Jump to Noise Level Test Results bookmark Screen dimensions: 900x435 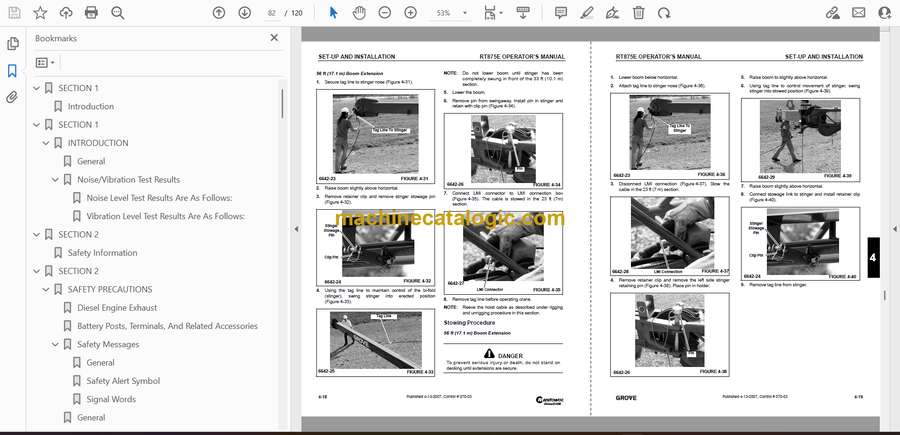(x=159, y=198)
